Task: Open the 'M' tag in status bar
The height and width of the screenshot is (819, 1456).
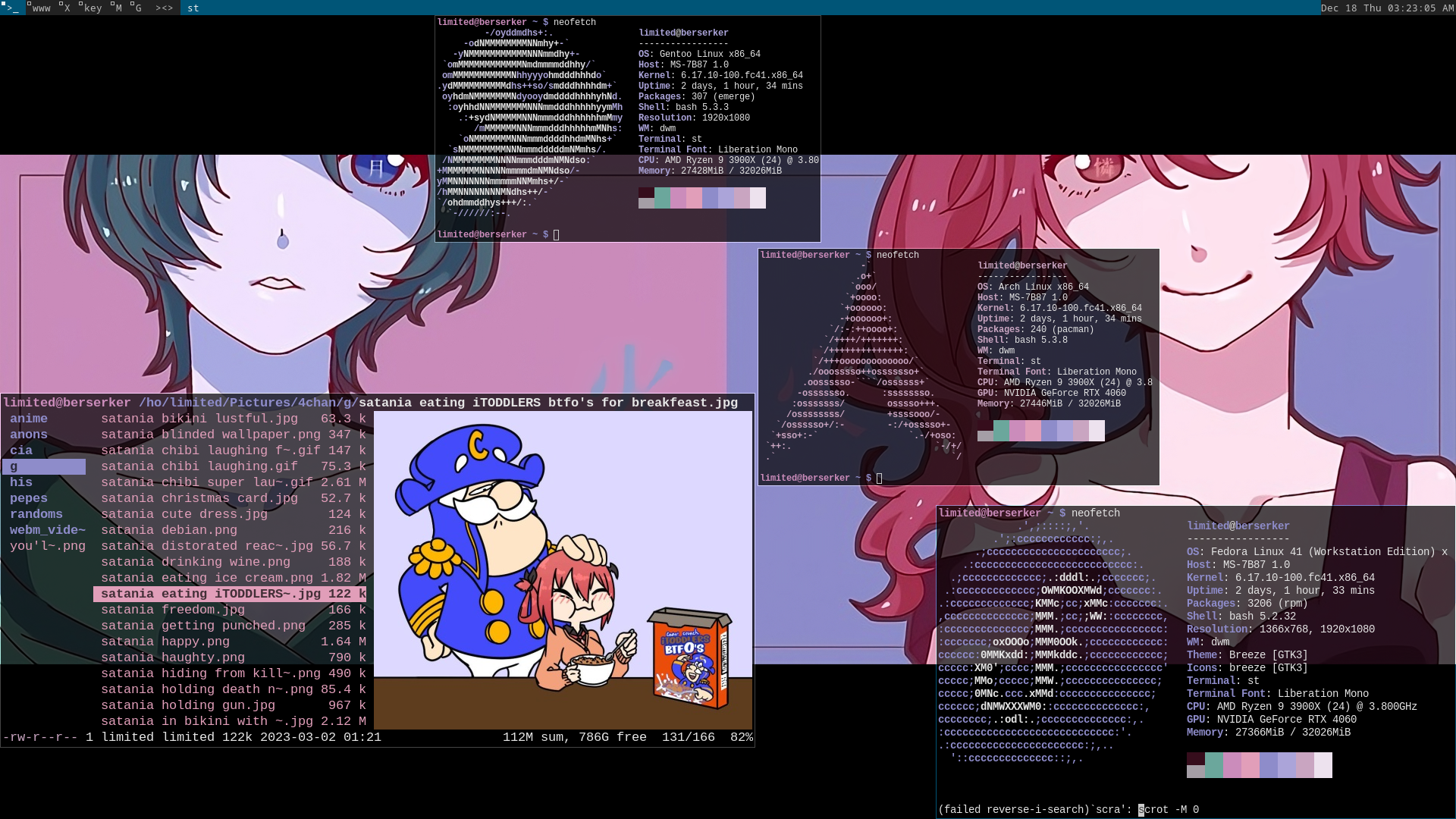Action: 118,8
